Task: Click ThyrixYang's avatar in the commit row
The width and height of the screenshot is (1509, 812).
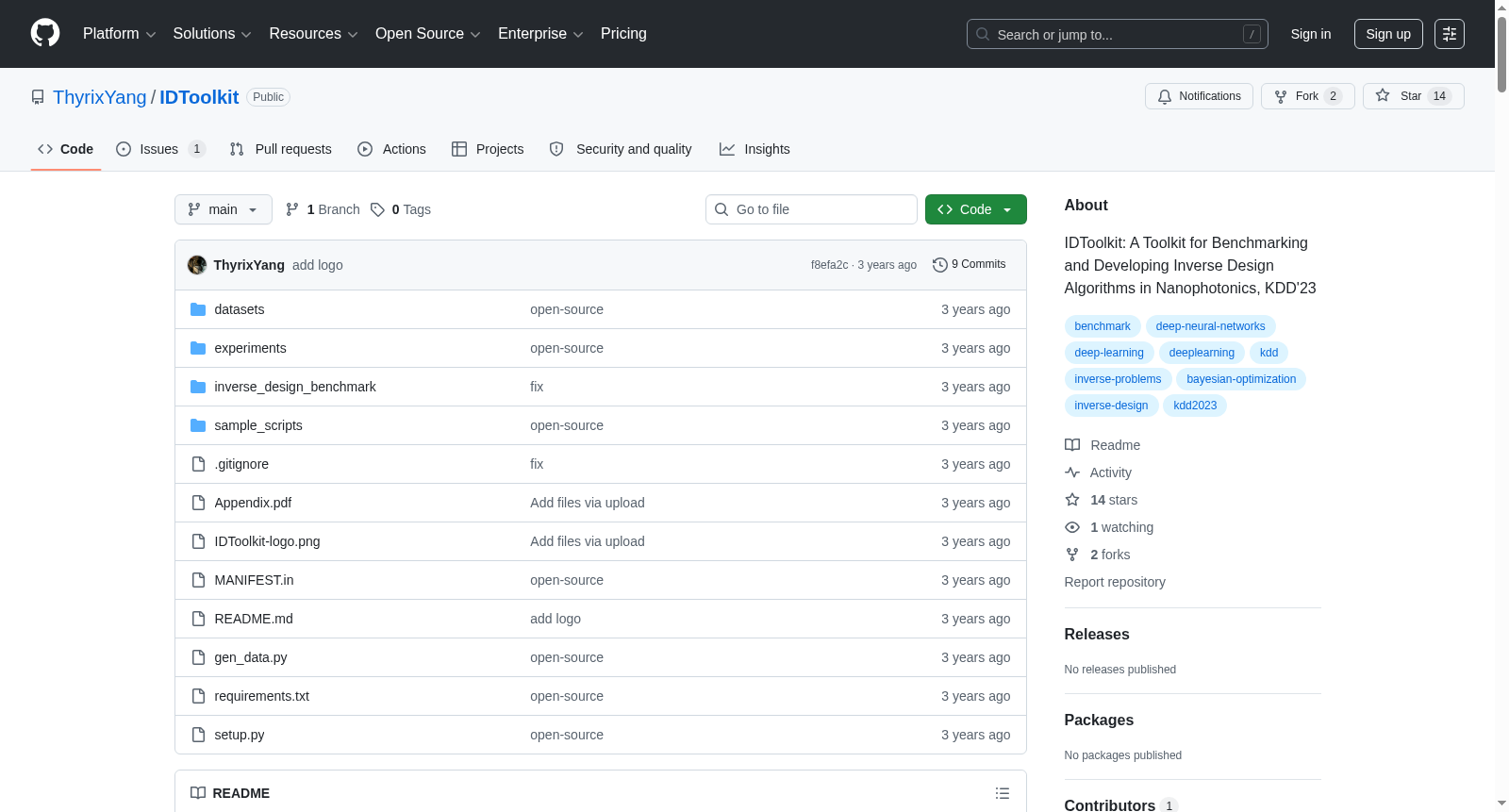Action: tap(197, 265)
